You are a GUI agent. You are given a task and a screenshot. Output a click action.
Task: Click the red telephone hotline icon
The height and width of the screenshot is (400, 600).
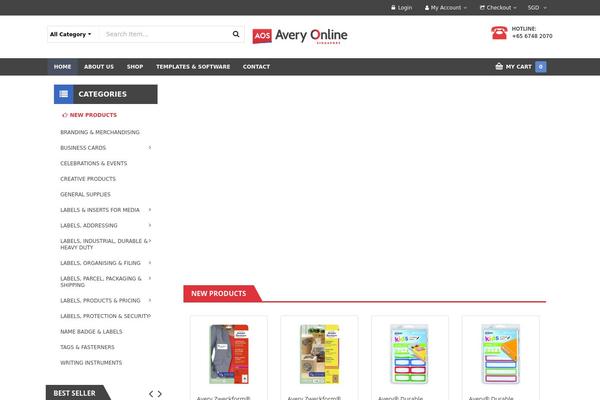pos(499,33)
